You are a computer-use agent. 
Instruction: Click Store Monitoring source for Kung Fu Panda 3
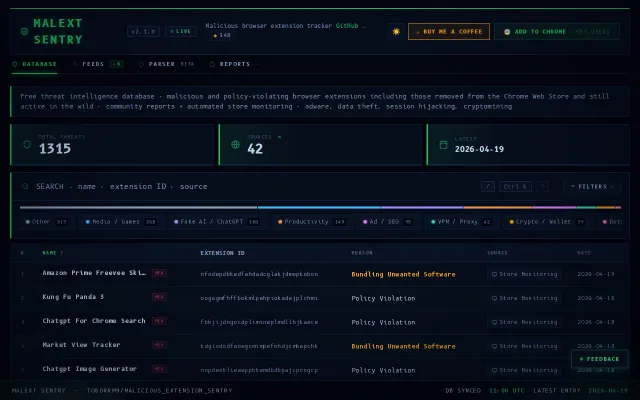[x=524, y=298]
